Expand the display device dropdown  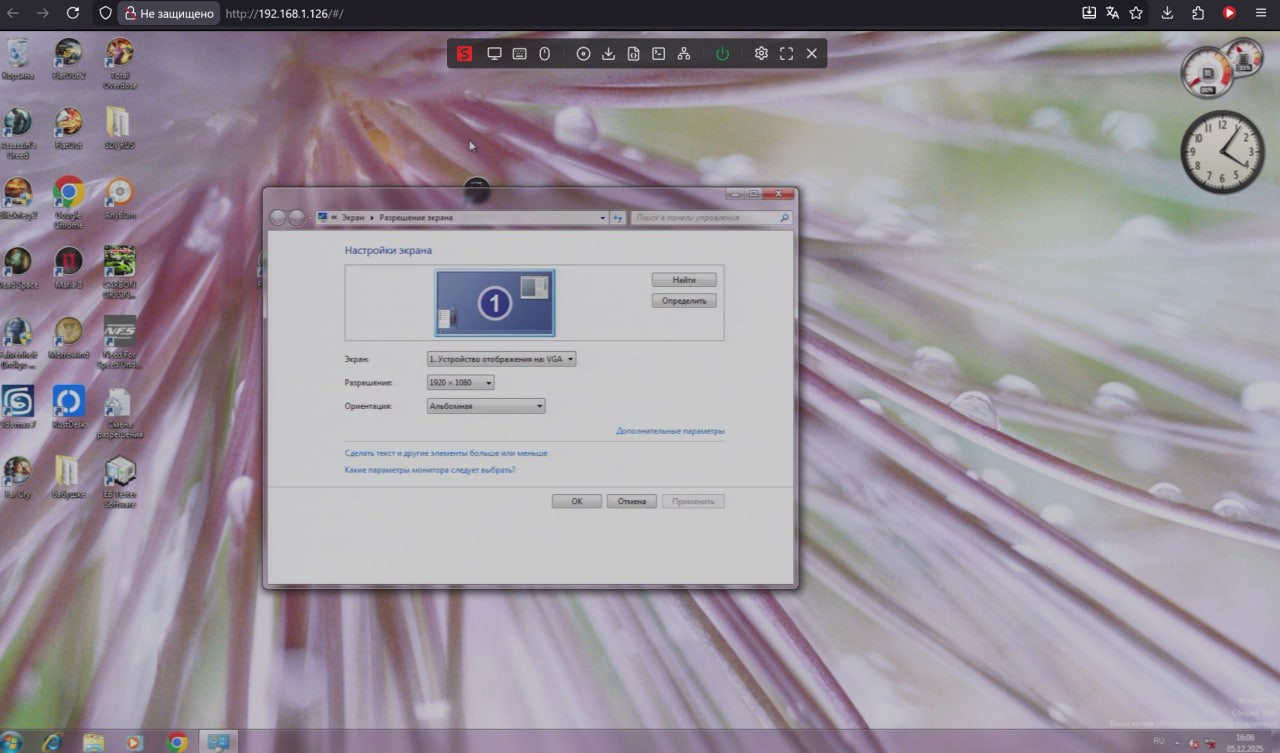[502, 359]
